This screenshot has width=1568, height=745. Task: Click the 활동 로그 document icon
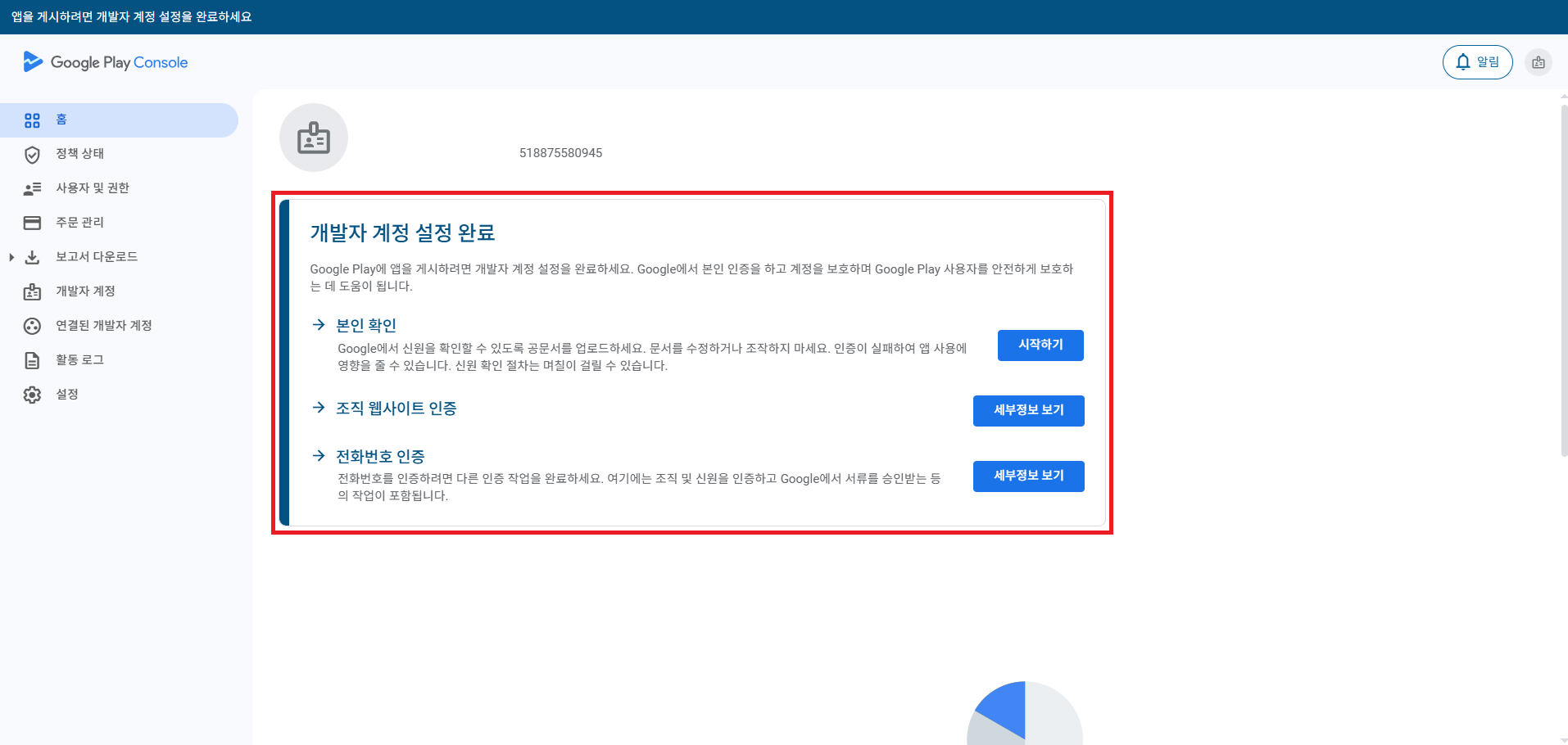[x=32, y=360]
